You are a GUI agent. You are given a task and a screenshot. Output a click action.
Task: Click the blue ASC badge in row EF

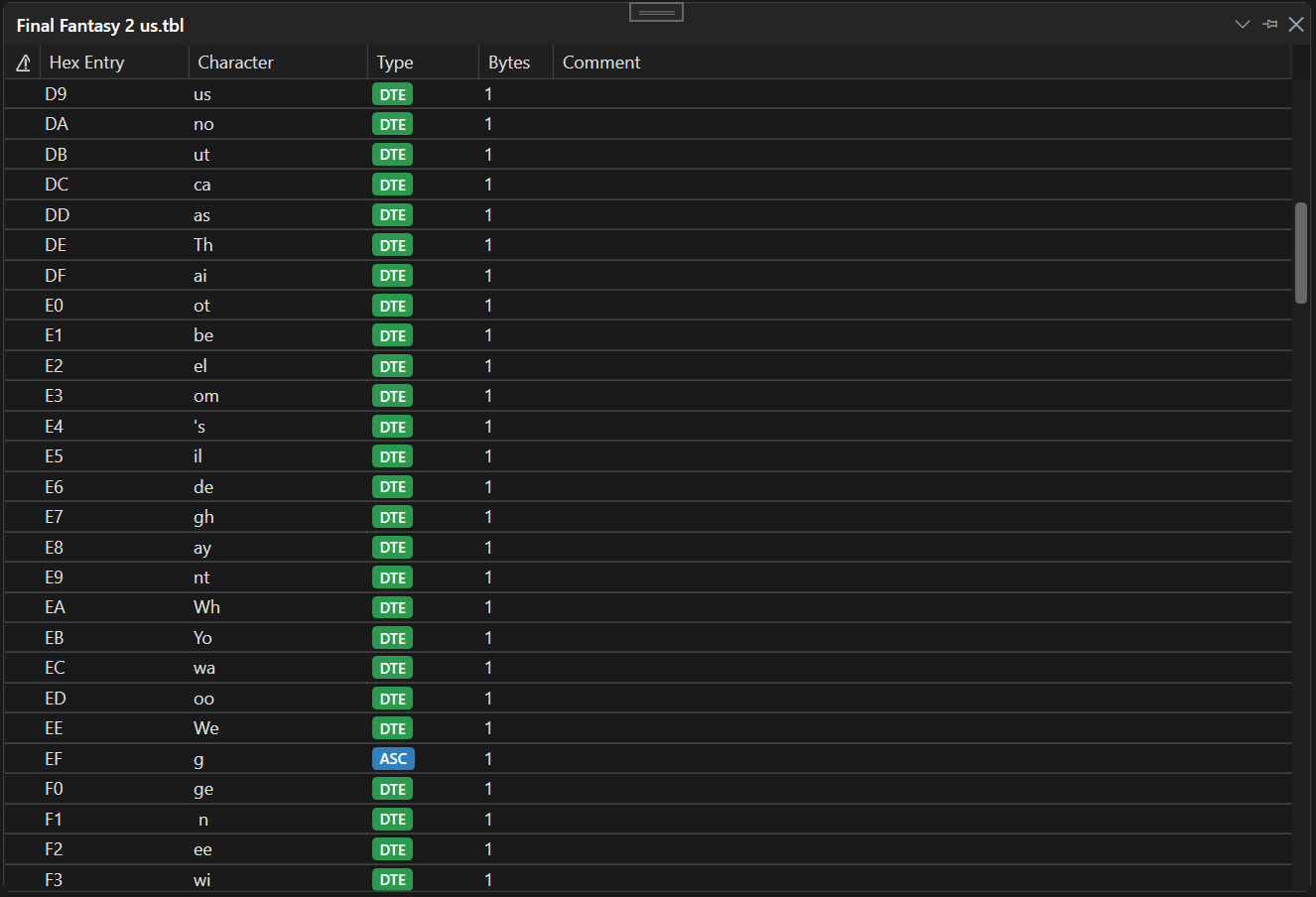point(393,759)
